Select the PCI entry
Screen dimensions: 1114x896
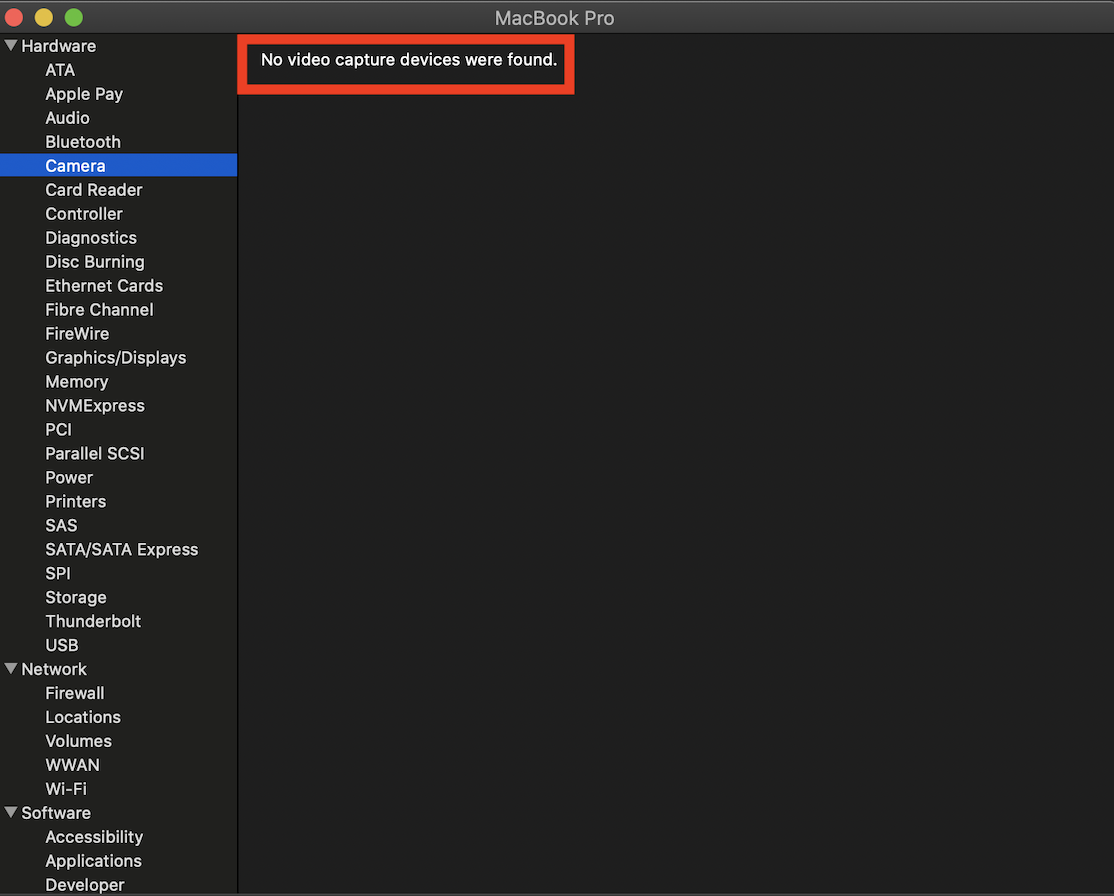tap(58, 429)
